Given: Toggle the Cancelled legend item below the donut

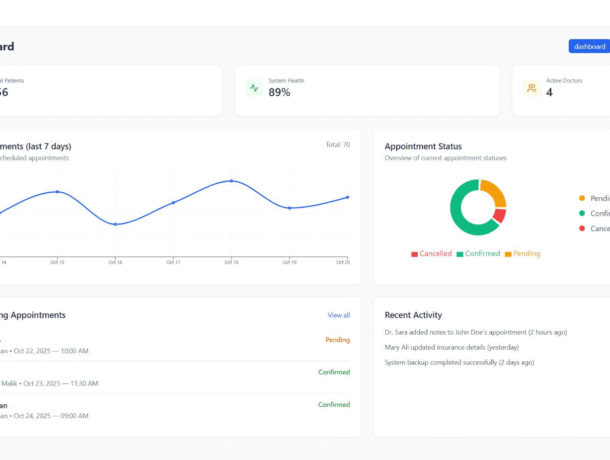Looking at the screenshot, I should point(431,254).
